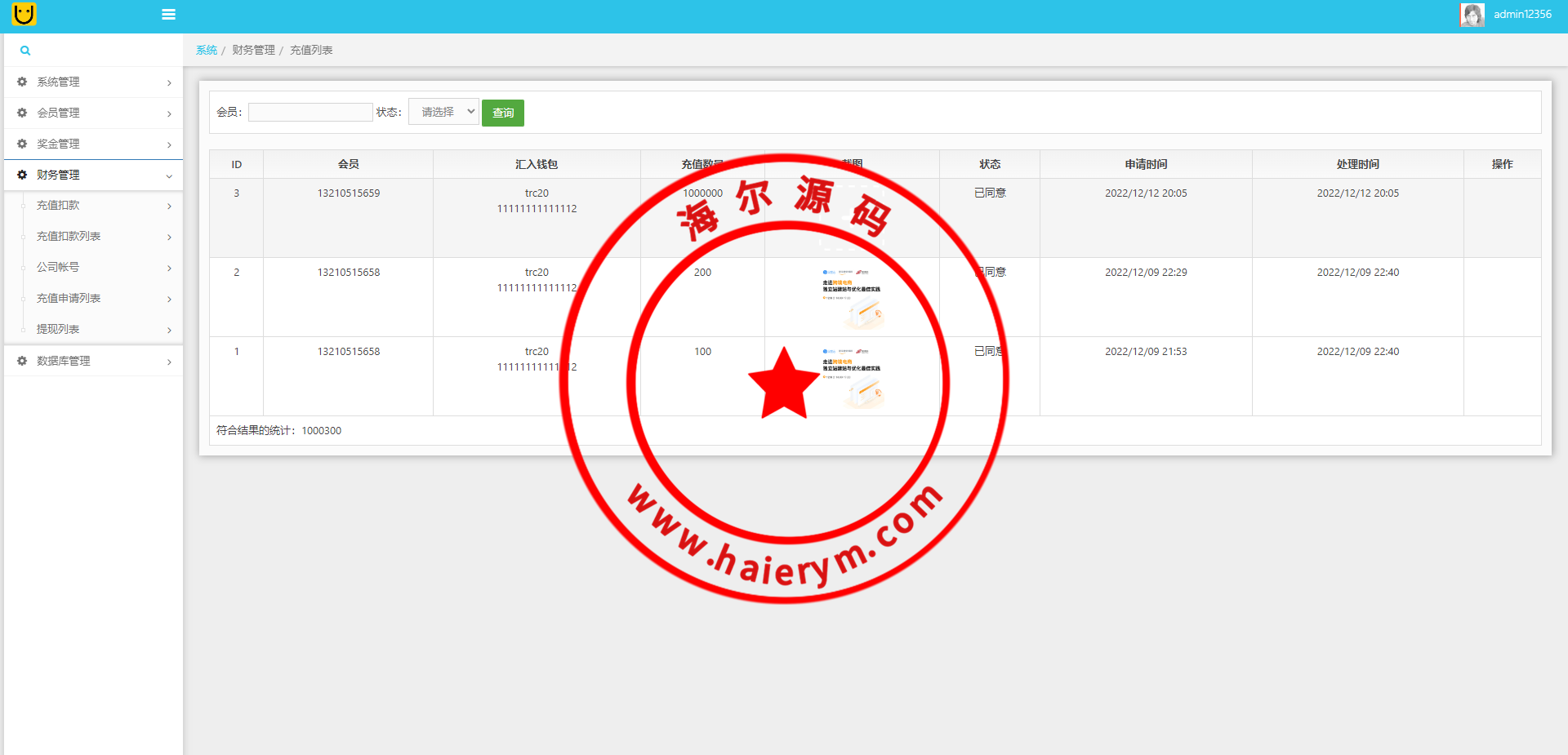Select 充值申请列表 in the sidebar
The image size is (1568, 755).
coord(69,299)
